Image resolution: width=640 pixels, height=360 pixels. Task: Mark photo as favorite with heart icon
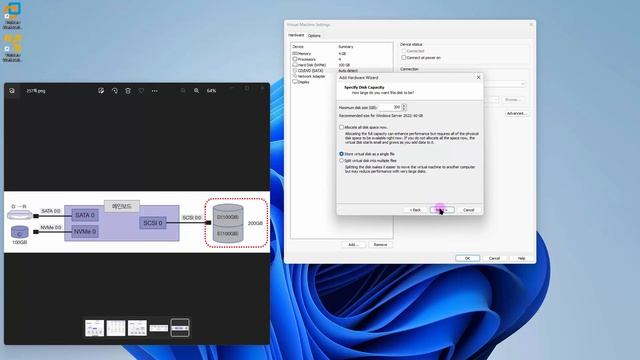[x=141, y=91]
